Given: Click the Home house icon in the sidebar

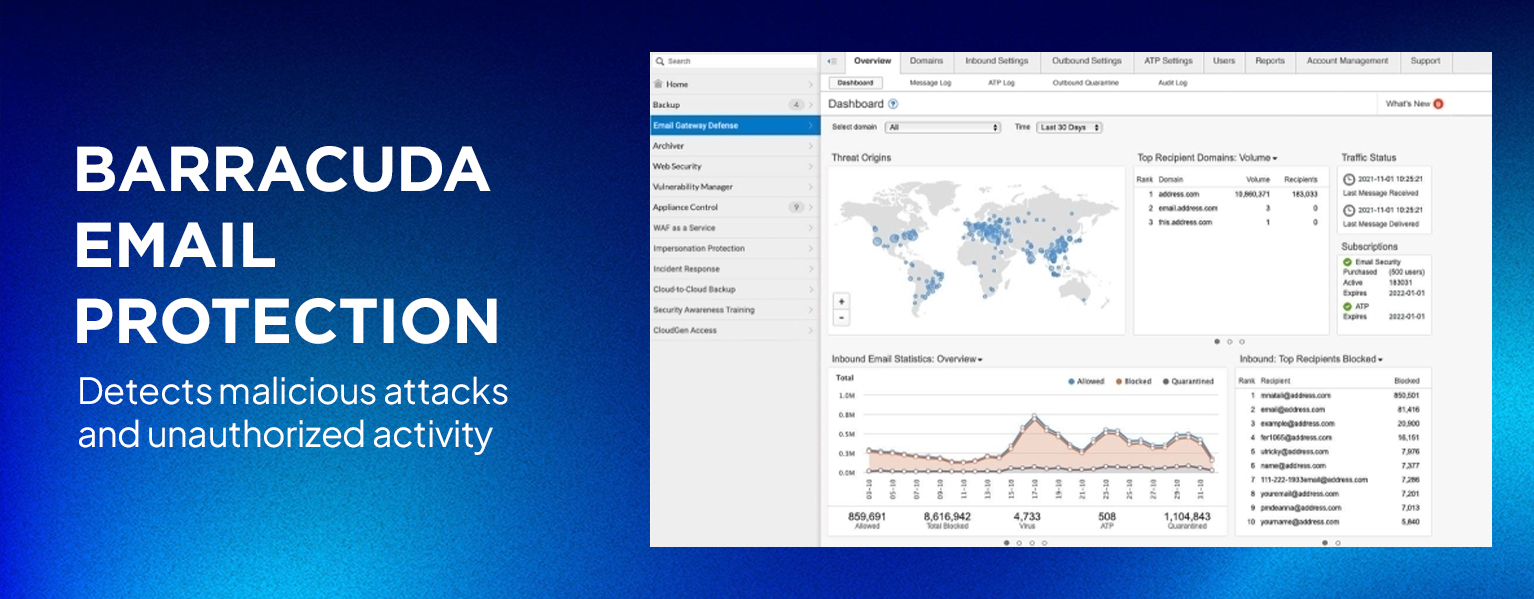Looking at the screenshot, I should [x=658, y=84].
